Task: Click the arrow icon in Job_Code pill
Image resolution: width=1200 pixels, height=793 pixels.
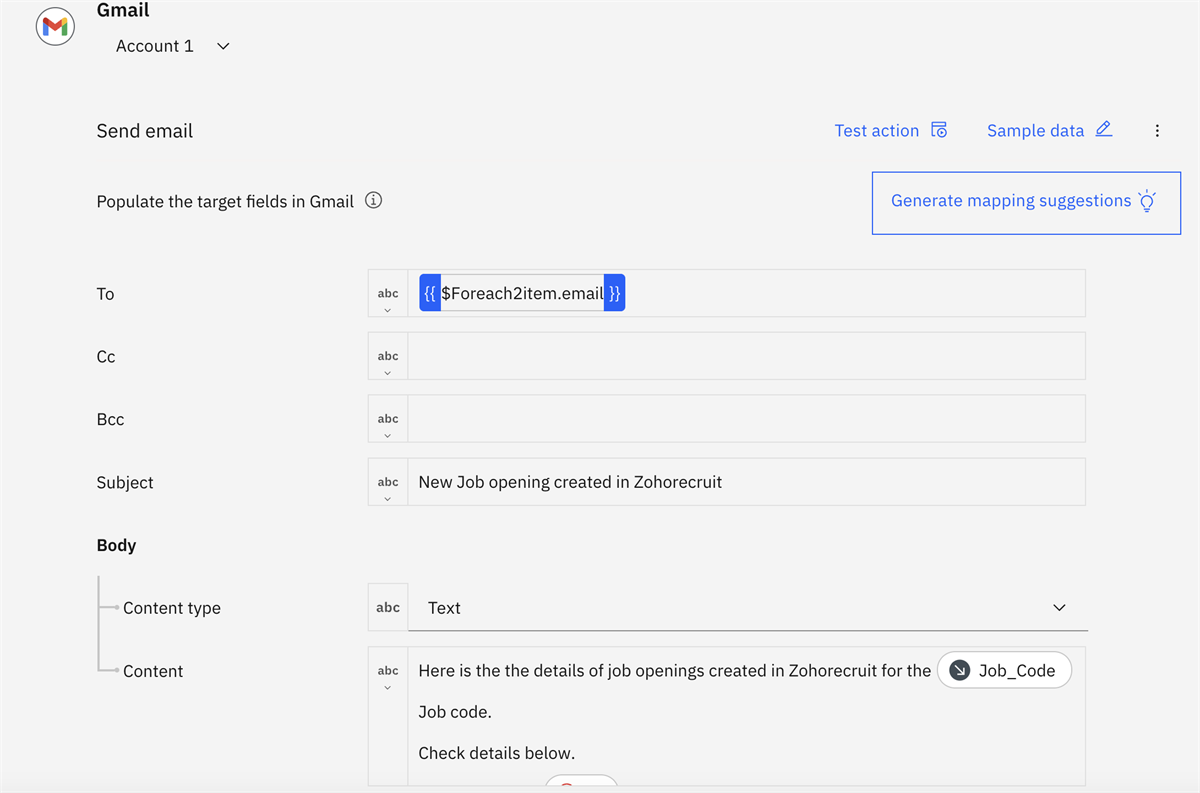Action: pyautogui.click(x=959, y=671)
